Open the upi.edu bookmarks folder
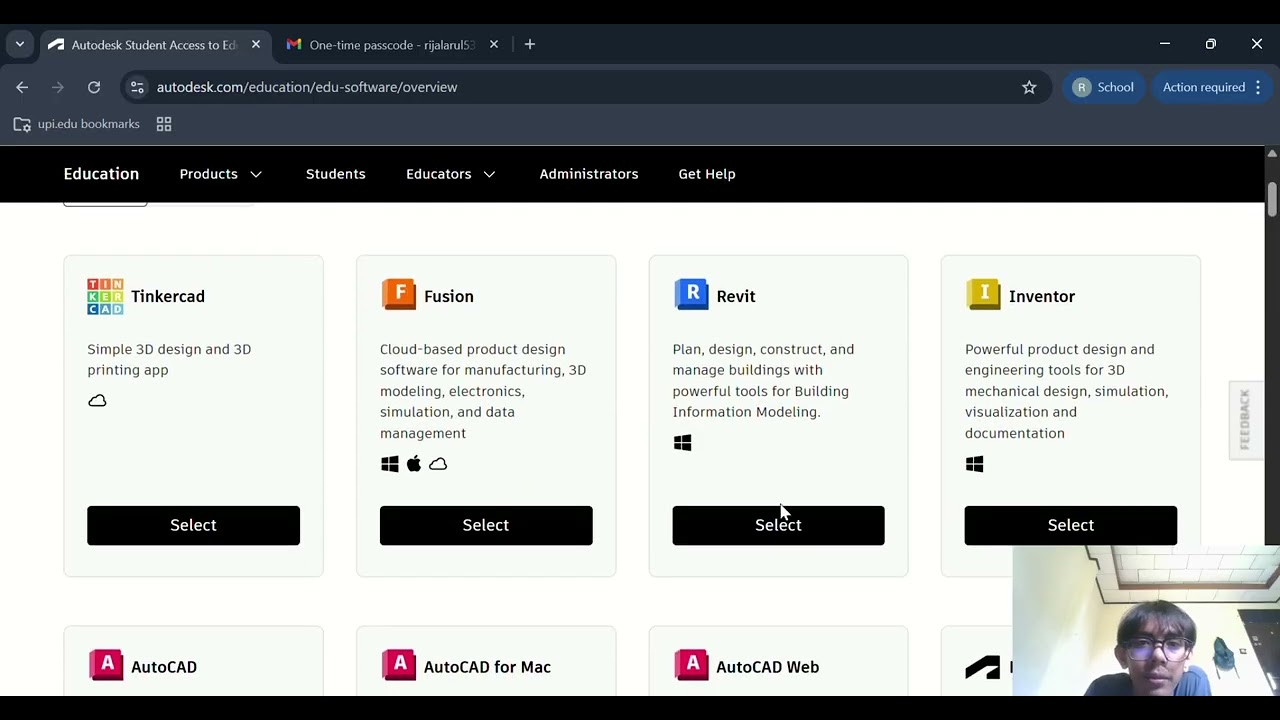Viewport: 1280px width, 720px height. 77,124
